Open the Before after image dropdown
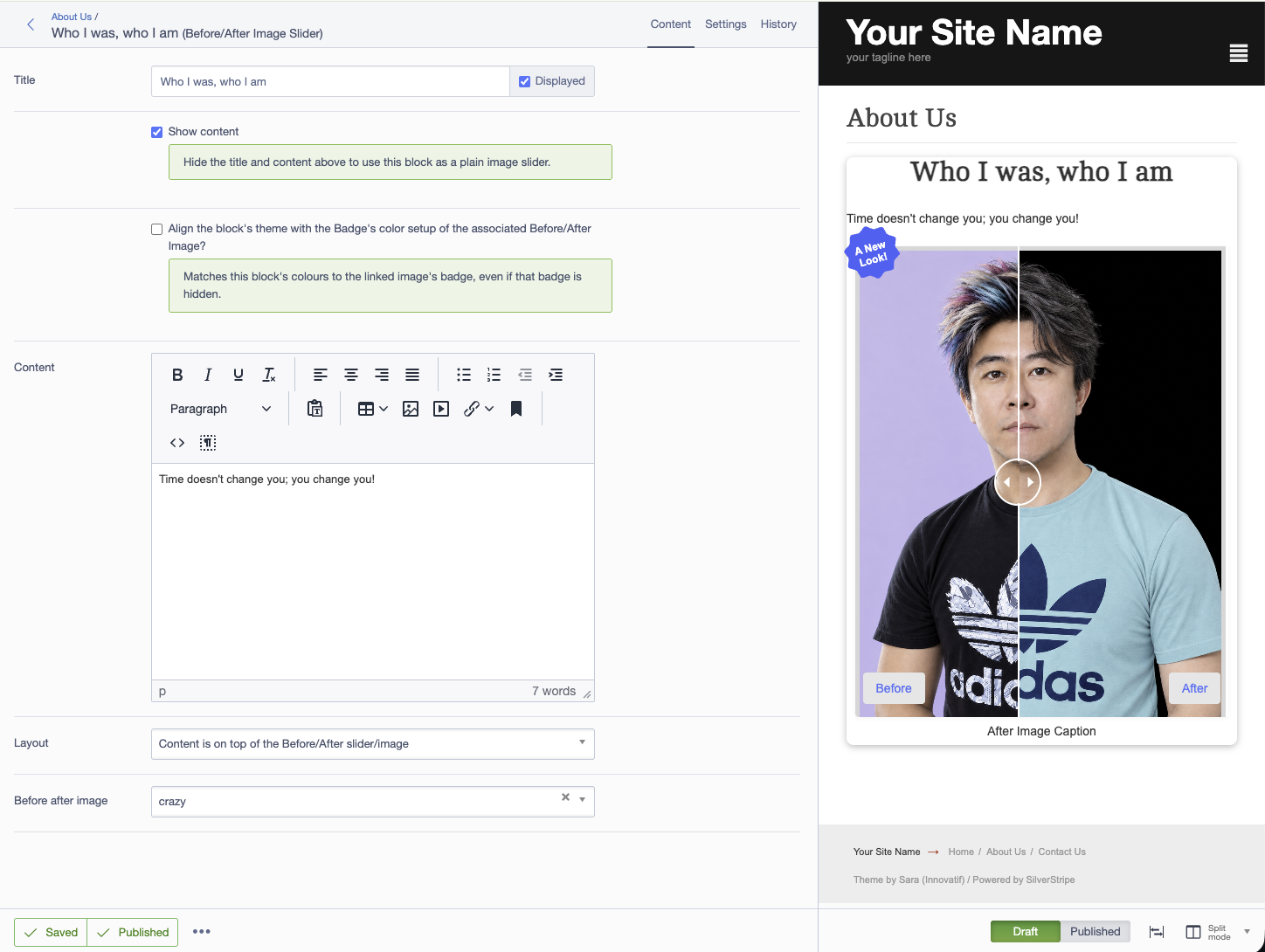The height and width of the screenshot is (952, 1265). click(x=373, y=802)
